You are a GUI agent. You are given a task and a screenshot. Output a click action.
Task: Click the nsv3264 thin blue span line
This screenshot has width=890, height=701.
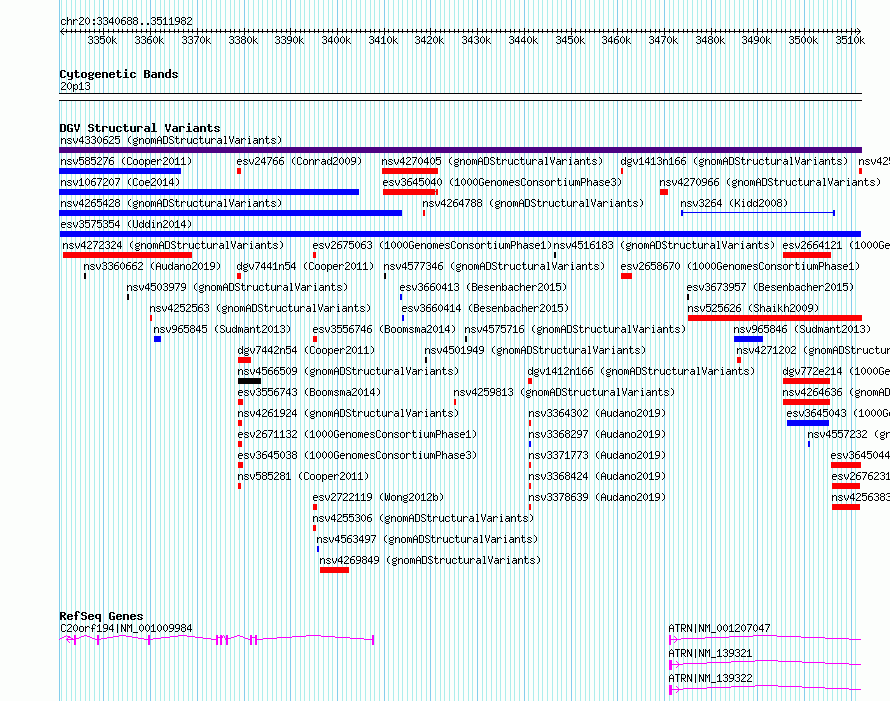tap(758, 213)
